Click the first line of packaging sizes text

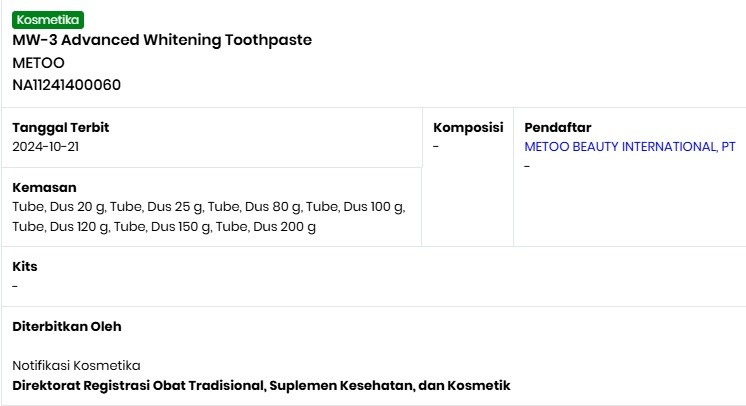pos(208,207)
